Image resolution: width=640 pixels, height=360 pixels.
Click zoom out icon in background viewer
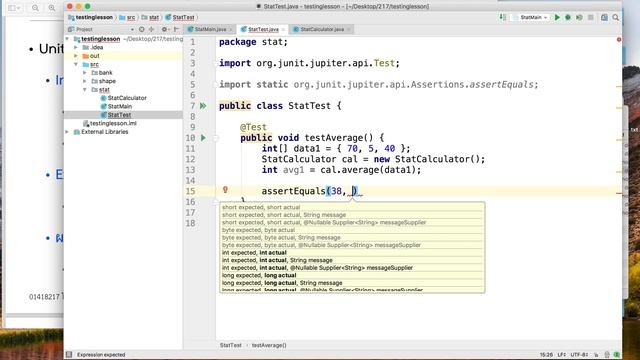(x=36, y=8)
